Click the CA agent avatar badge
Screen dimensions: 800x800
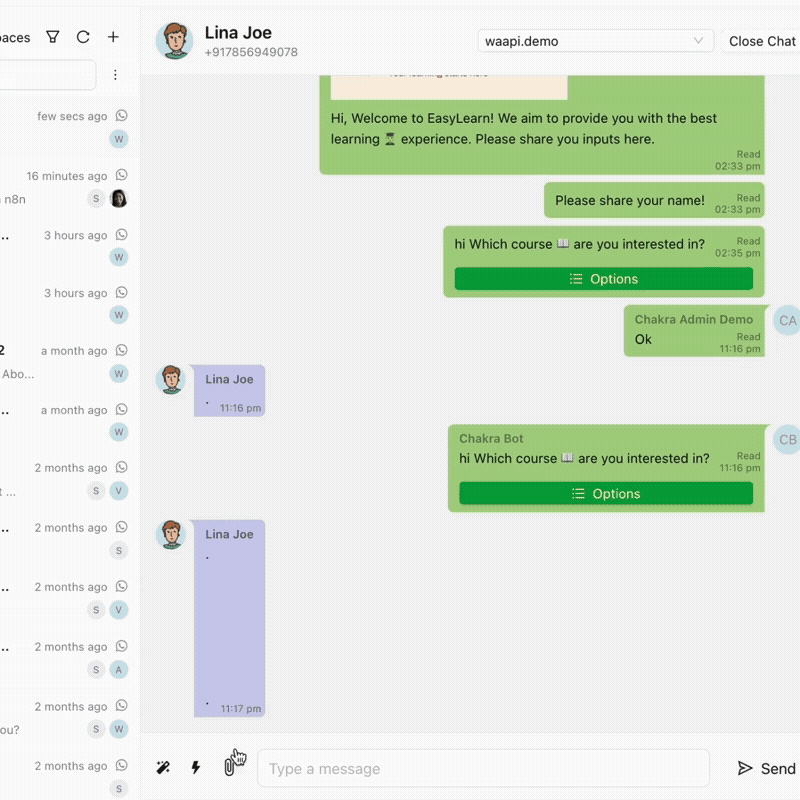(787, 321)
